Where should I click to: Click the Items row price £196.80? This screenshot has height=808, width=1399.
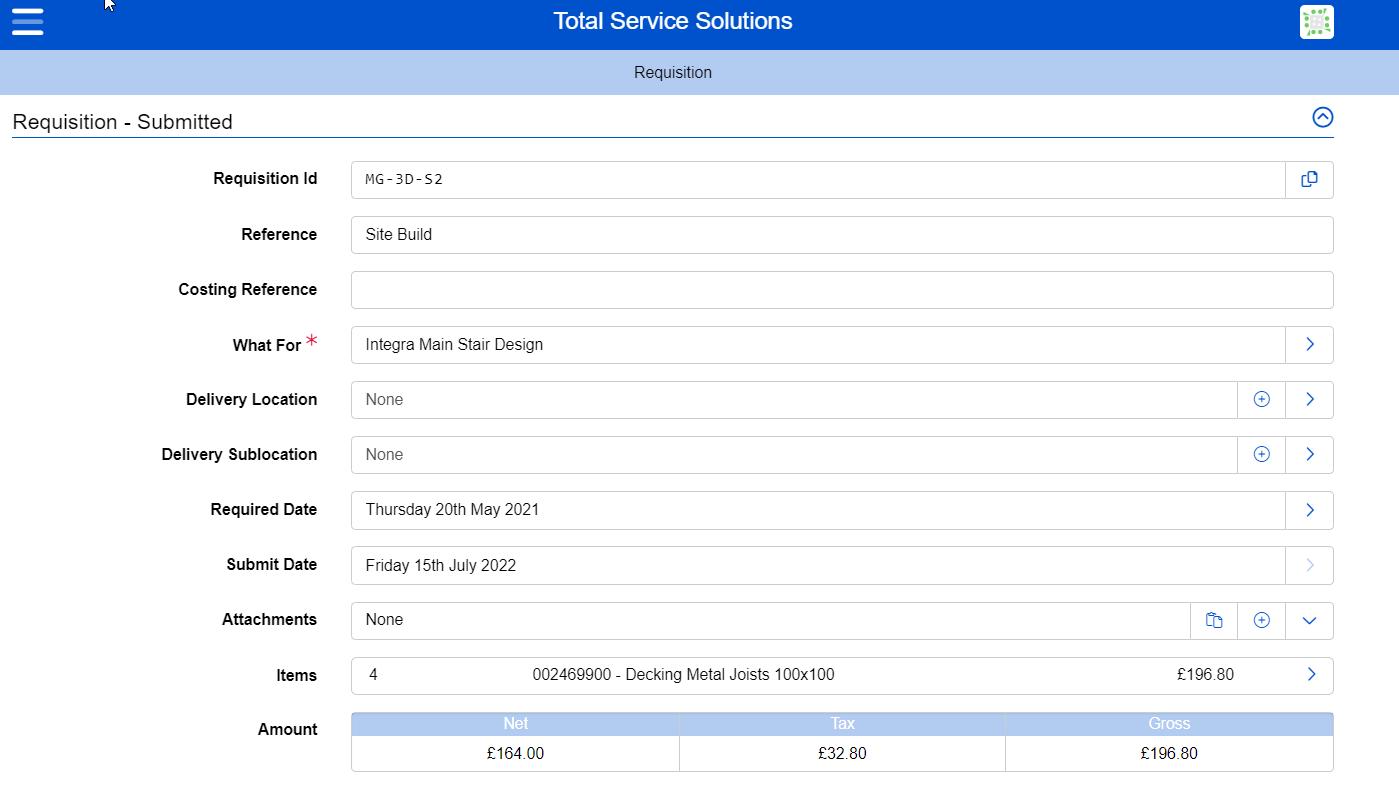point(1205,675)
